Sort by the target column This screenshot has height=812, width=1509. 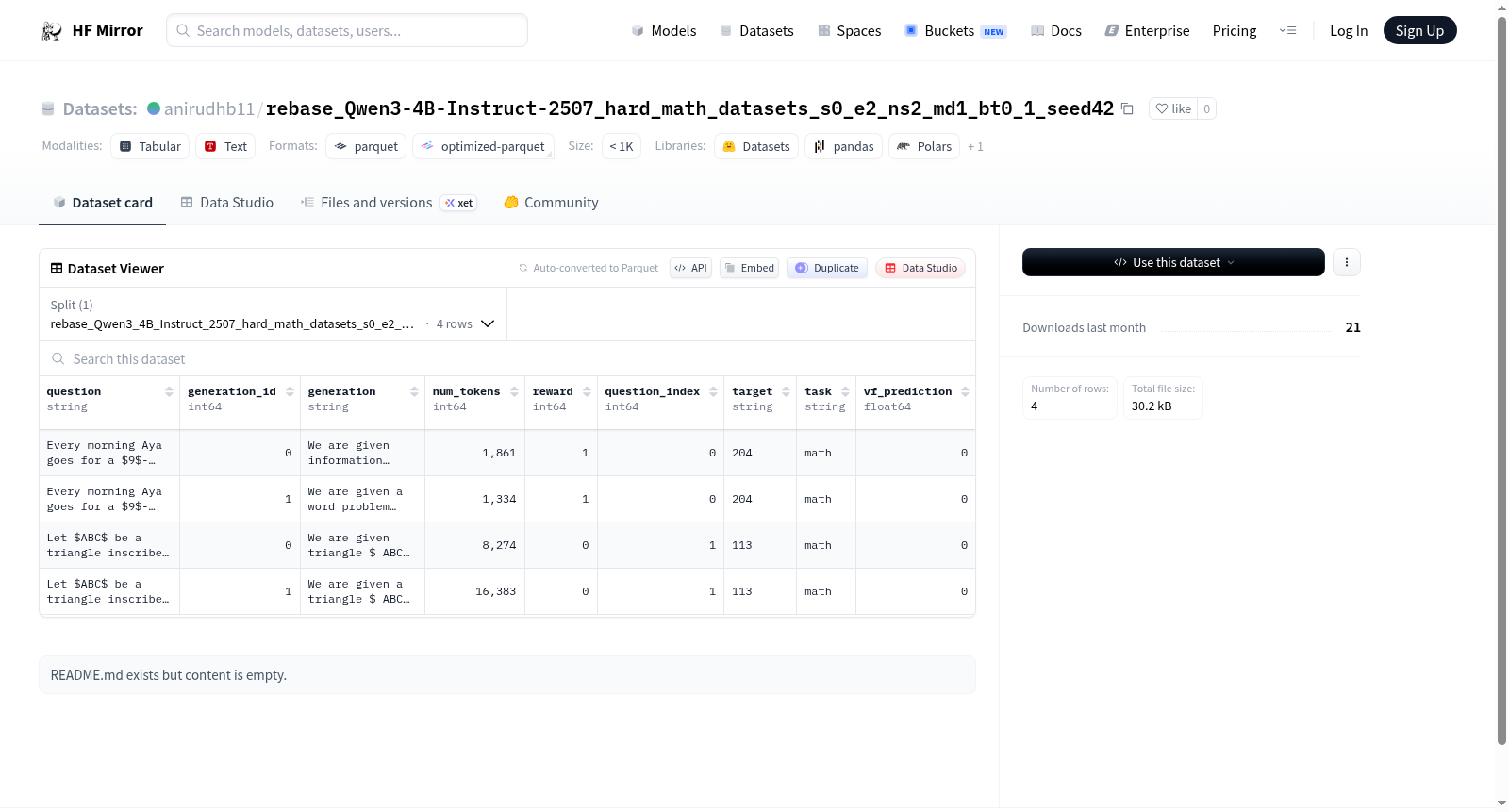(786, 391)
